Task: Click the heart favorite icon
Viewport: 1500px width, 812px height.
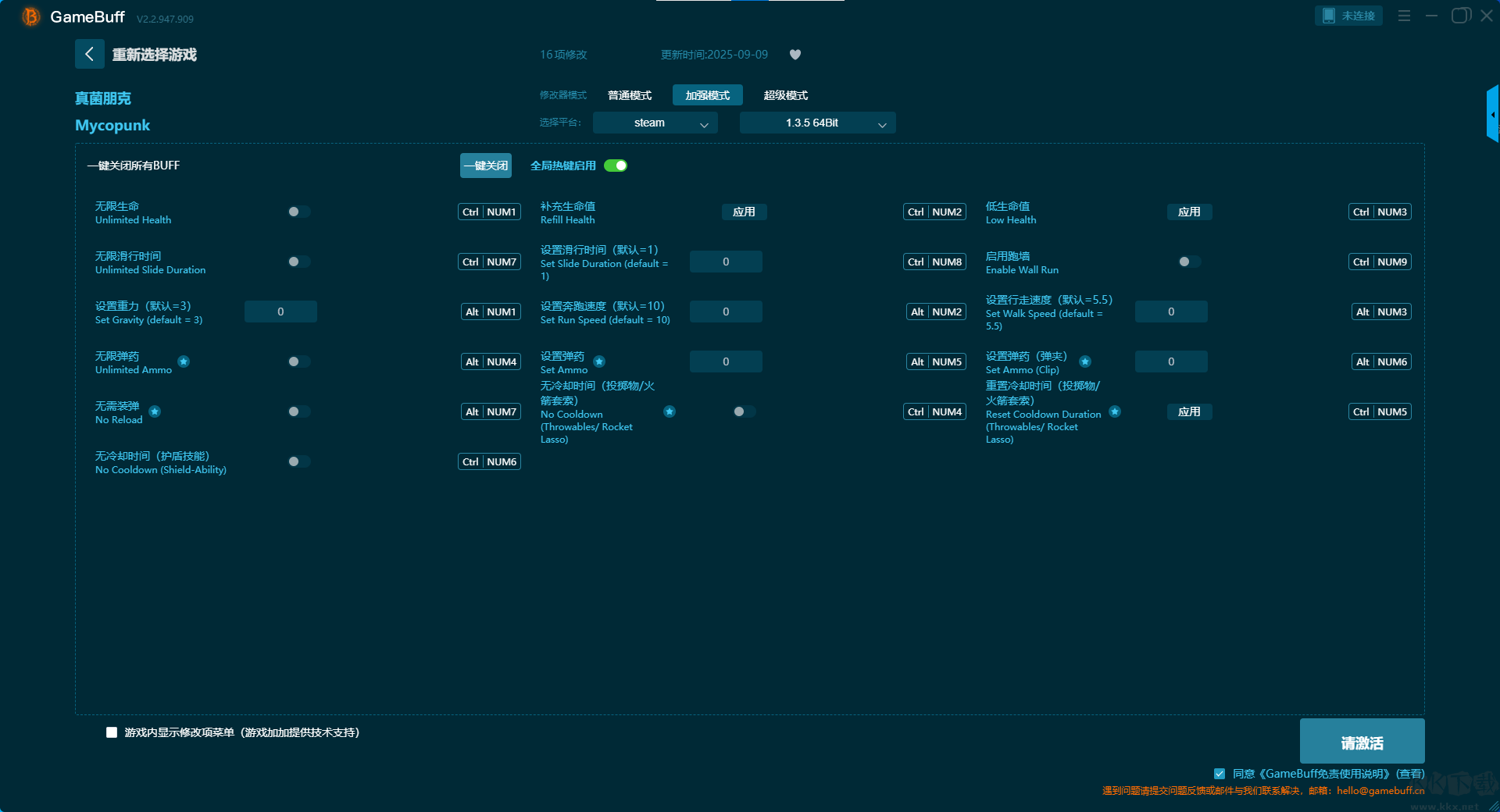Action: click(x=795, y=55)
